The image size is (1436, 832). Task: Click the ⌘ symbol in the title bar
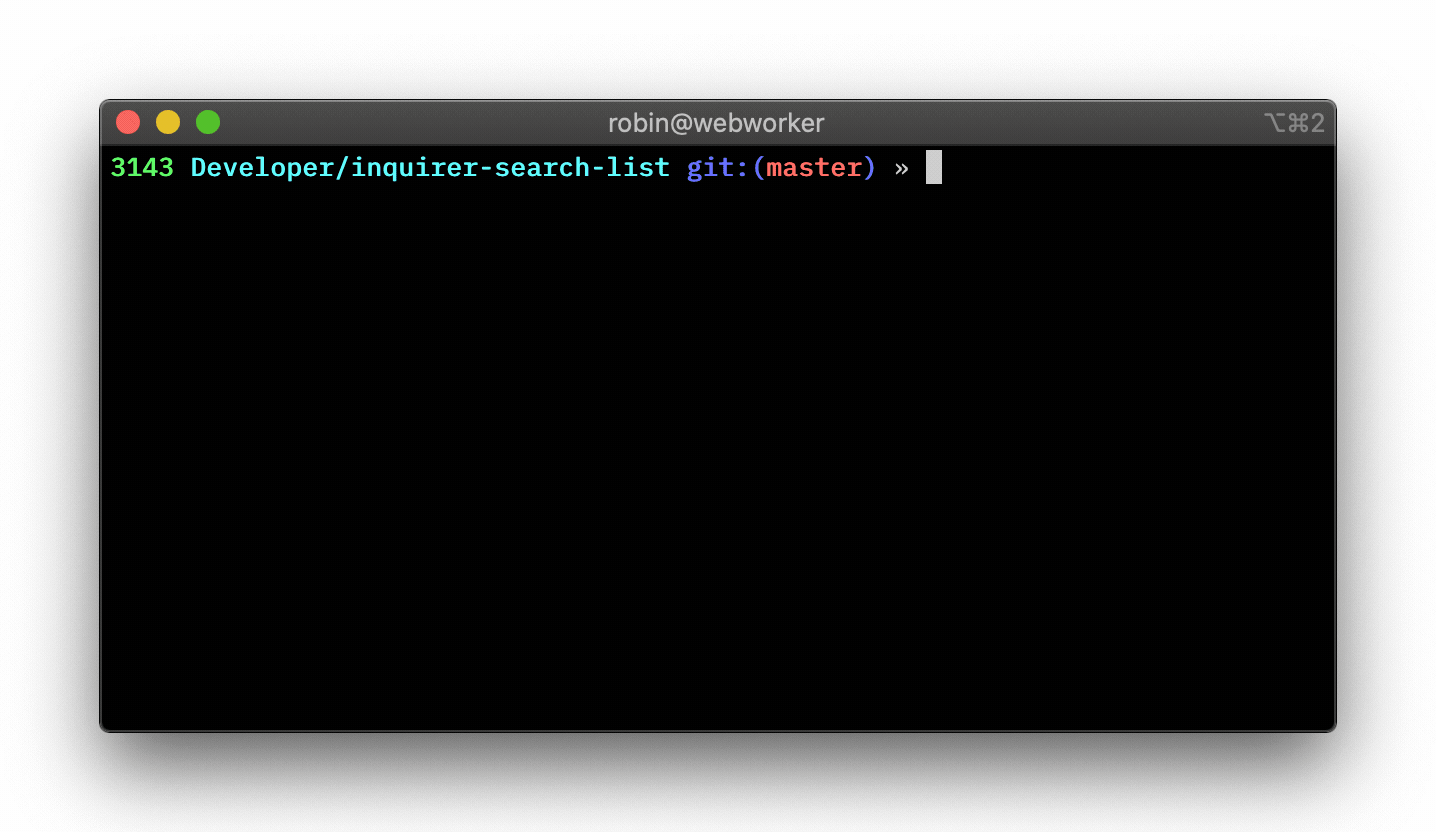[1297, 123]
